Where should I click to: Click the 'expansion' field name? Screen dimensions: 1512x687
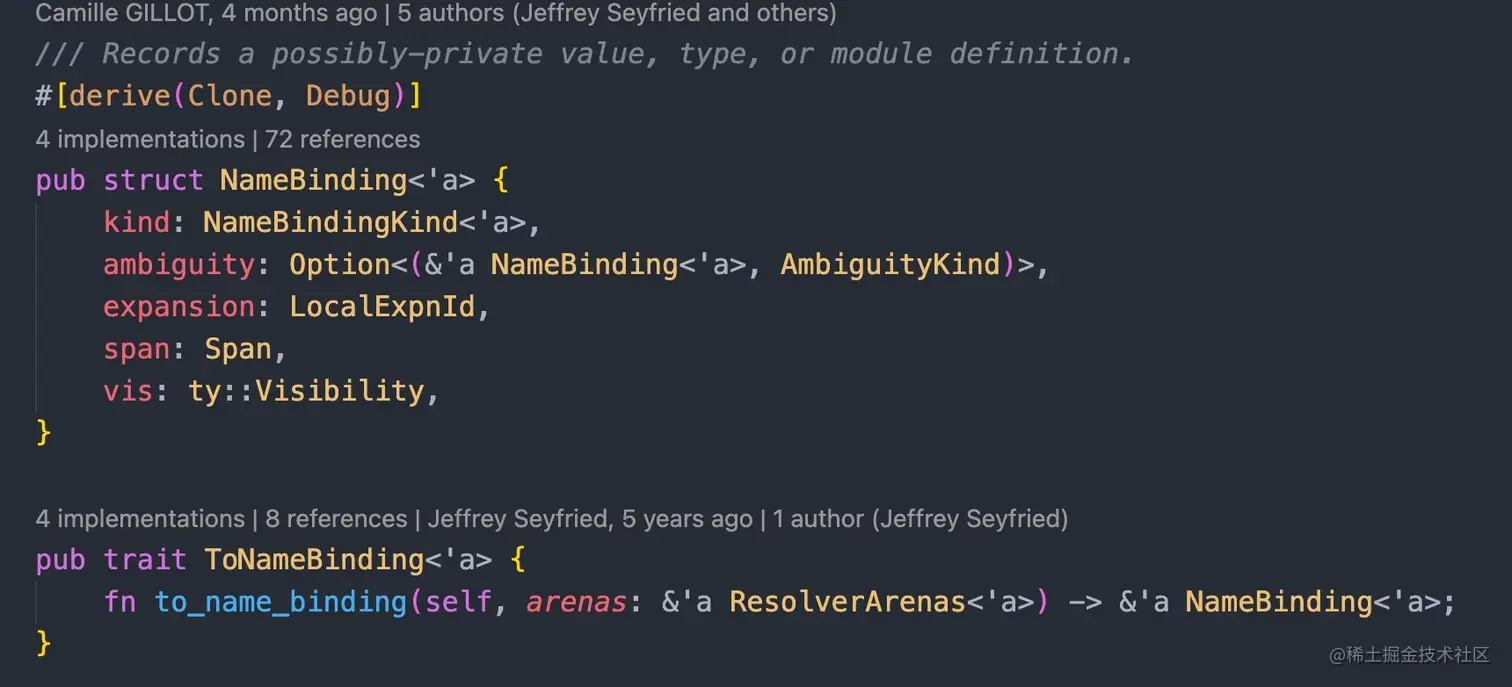(179, 306)
